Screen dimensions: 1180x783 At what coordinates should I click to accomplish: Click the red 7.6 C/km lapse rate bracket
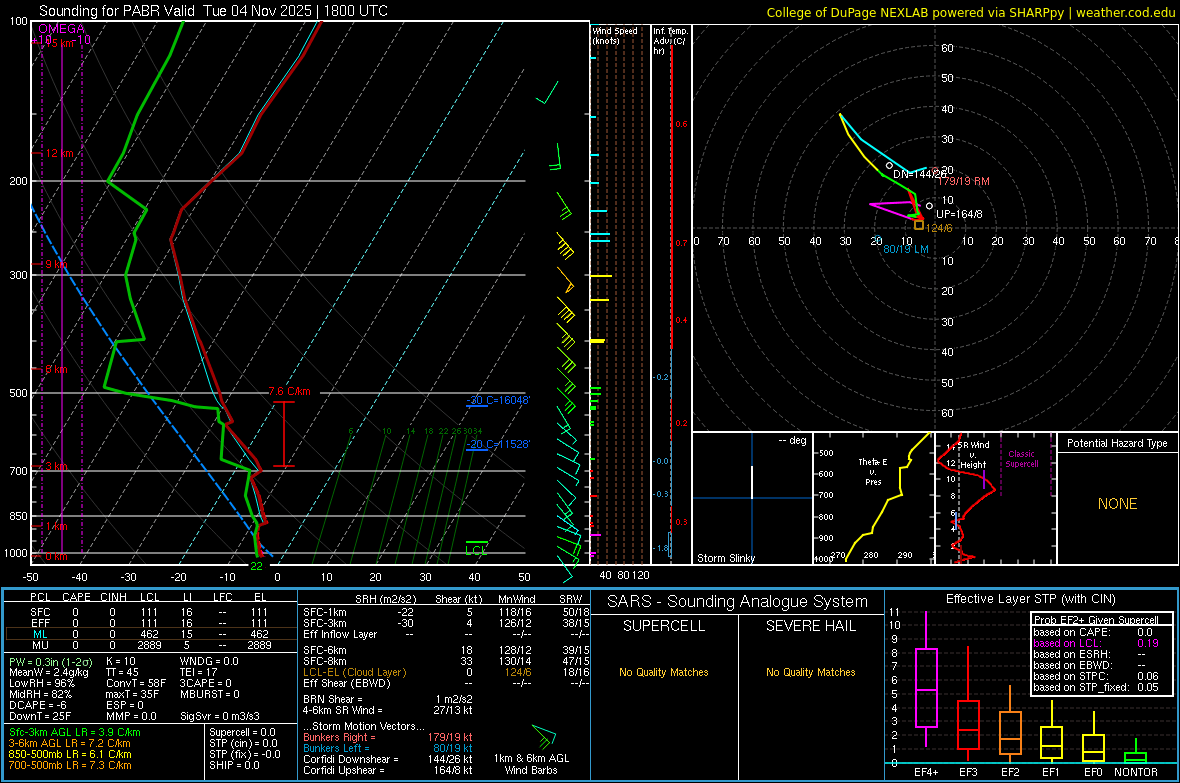tap(284, 434)
